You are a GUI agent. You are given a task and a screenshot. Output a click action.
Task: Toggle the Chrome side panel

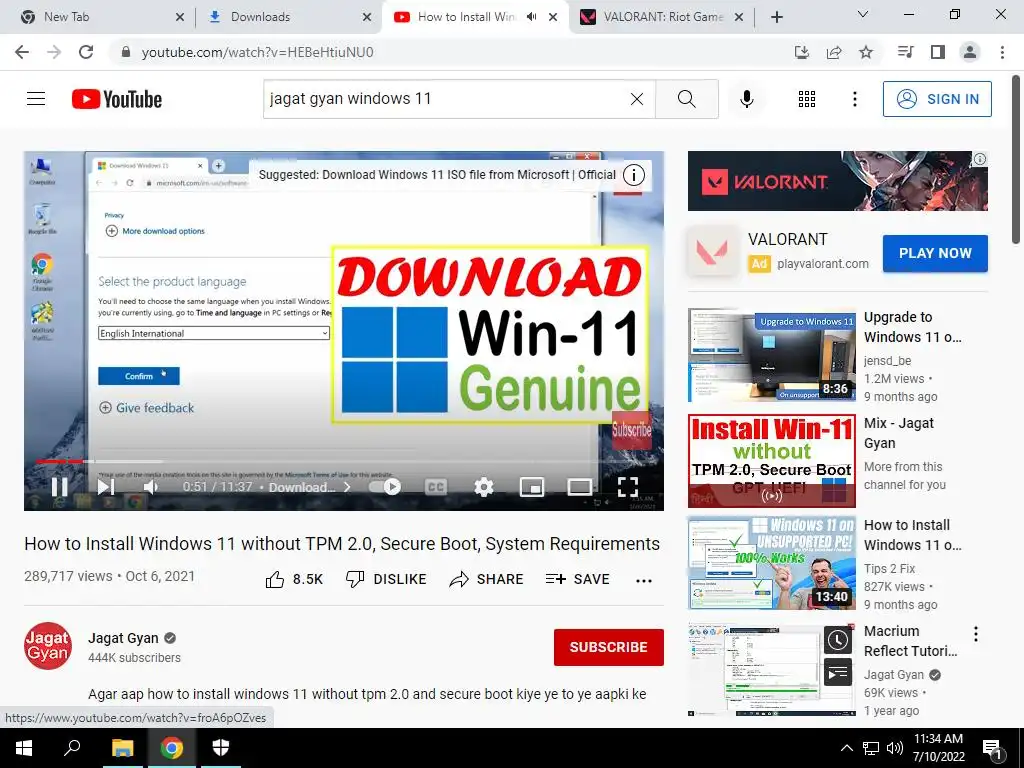pyautogui.click(x=938, y=52)
